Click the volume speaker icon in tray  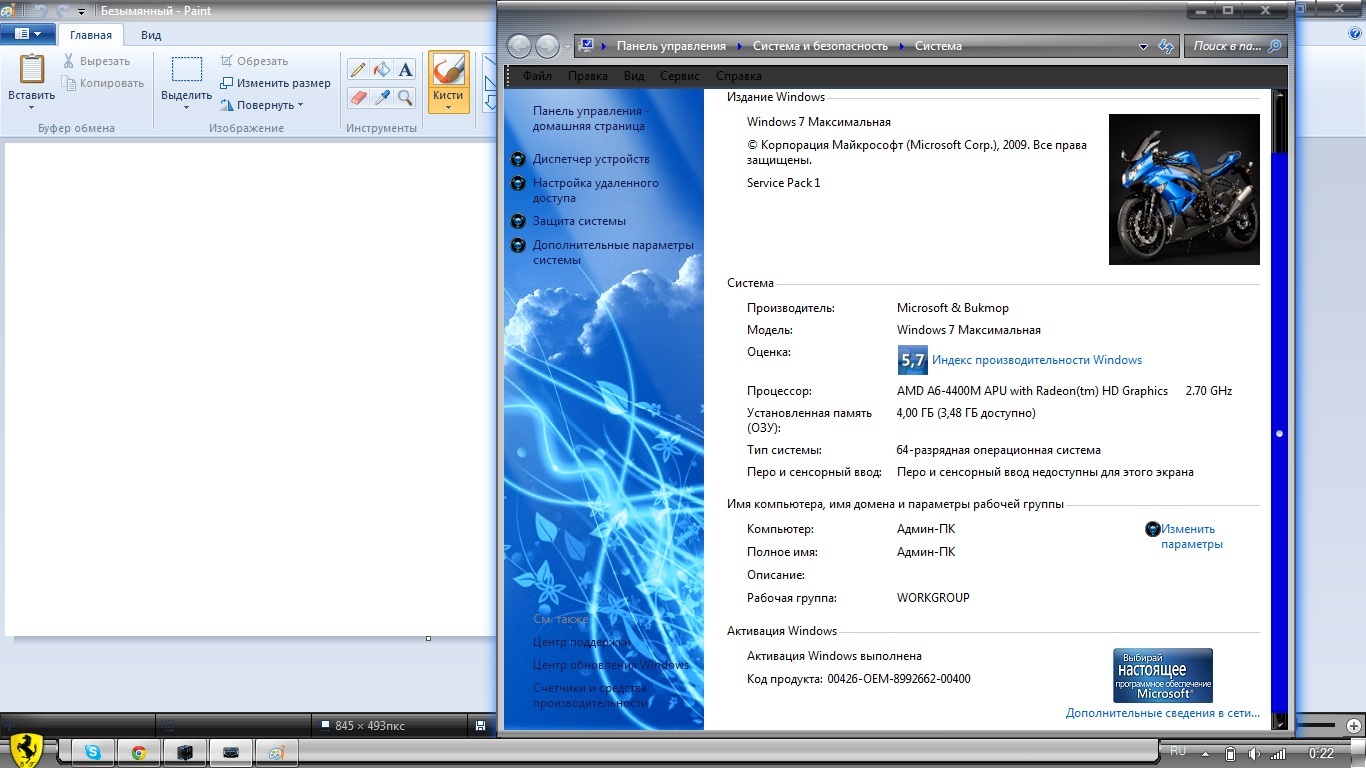[x=1253, y=754]
